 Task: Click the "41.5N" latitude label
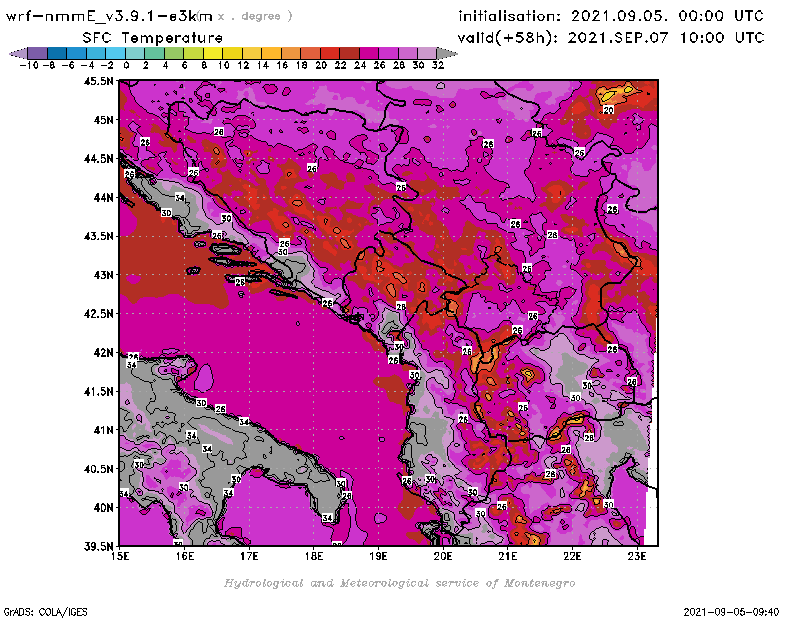(x=98, y=391)
